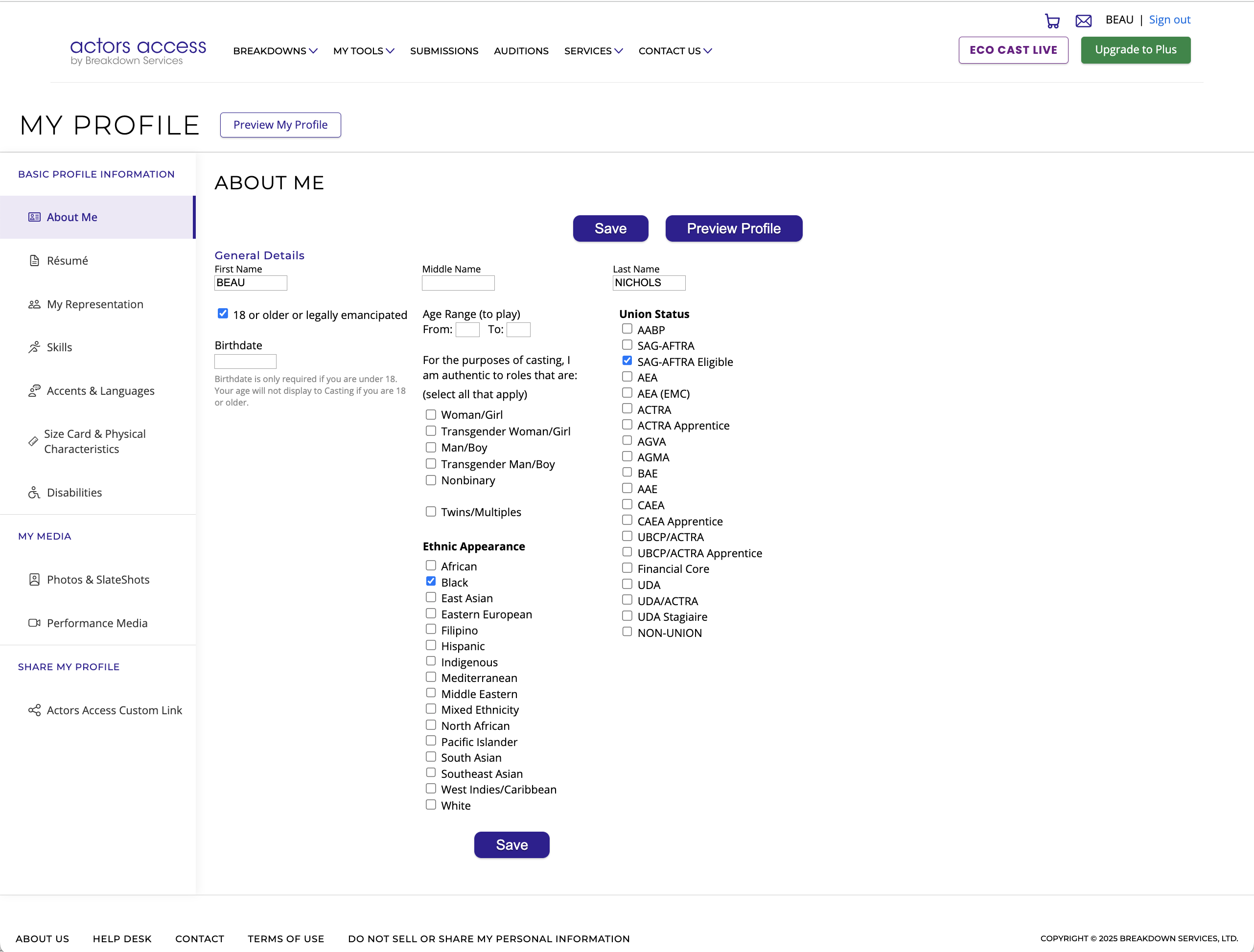Click the My Representation people icon

click(35, 304)
